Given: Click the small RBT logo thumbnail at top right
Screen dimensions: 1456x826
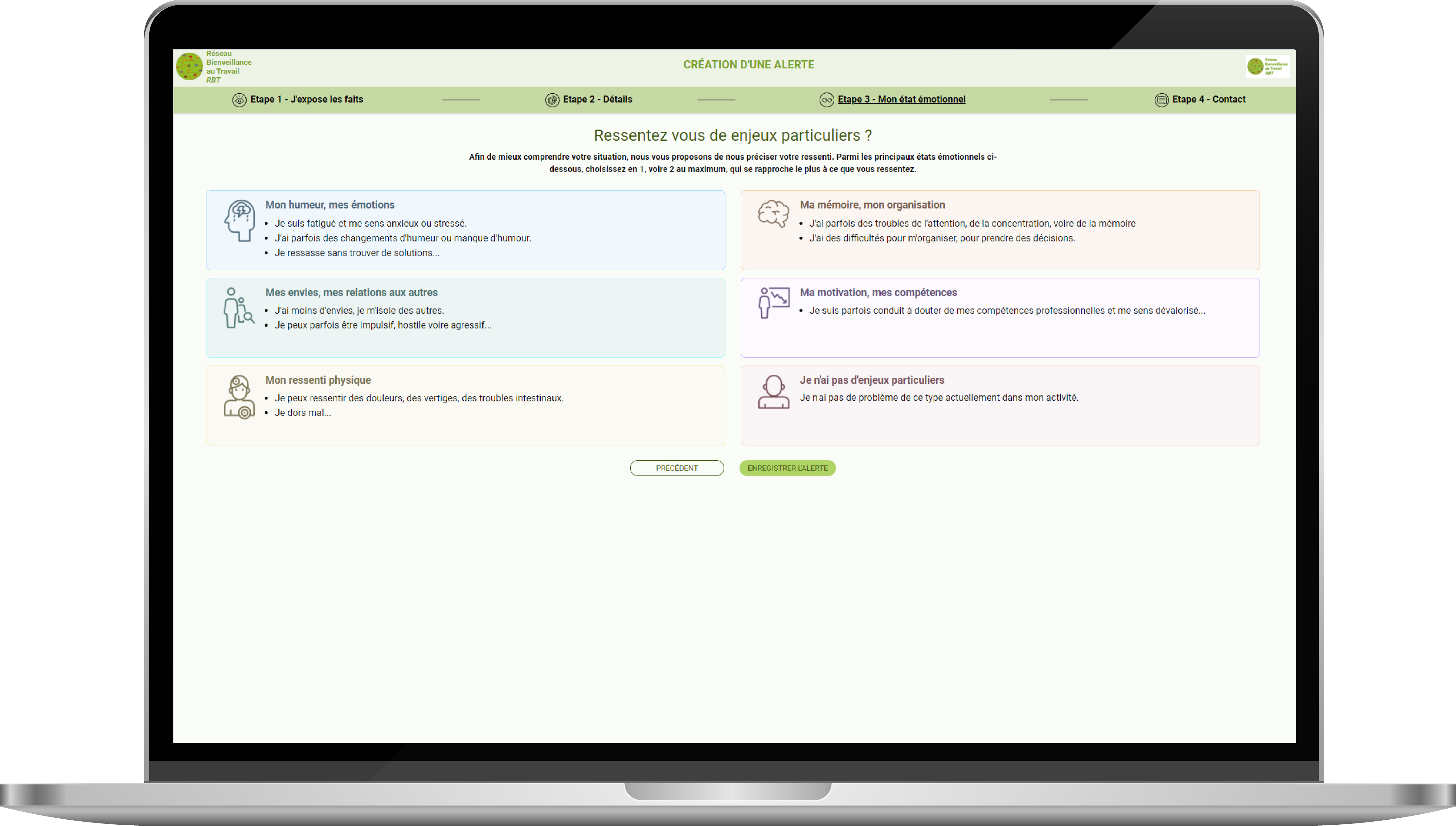Looking at the screenshot, I should (1268, 66).
